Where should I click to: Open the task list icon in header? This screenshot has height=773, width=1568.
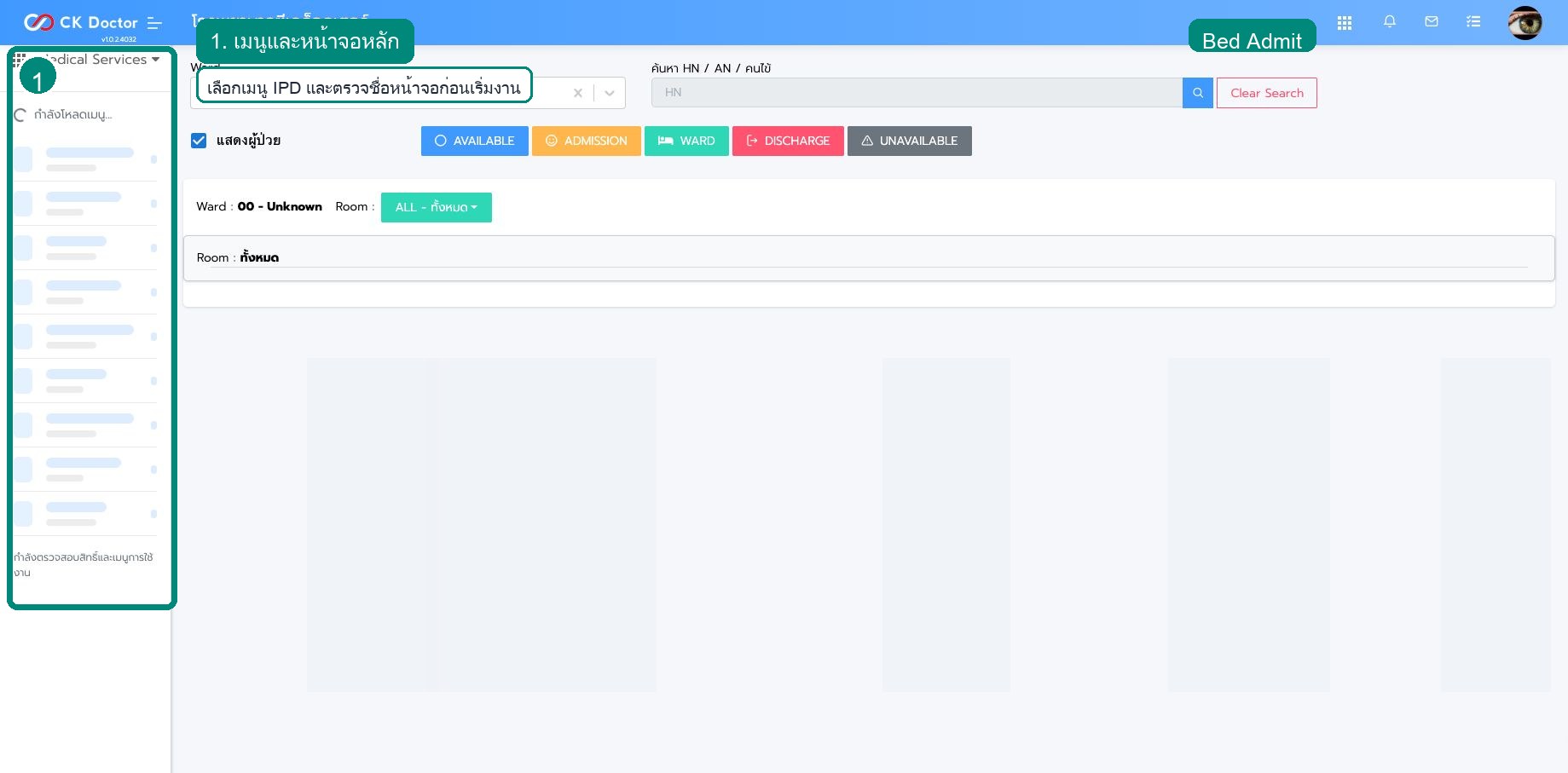tap(1473, 22)
